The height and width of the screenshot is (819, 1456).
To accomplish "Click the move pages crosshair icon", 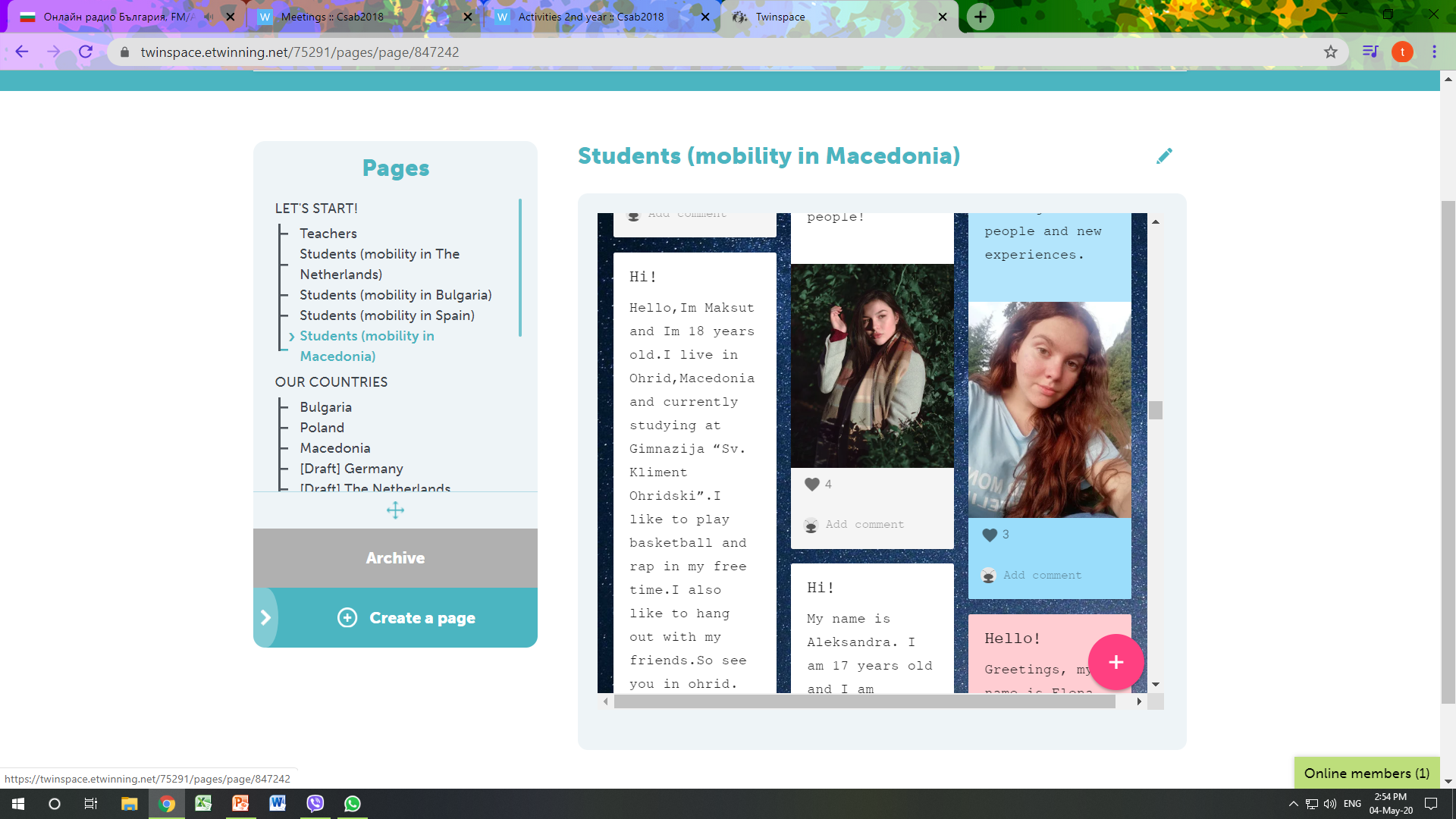I will point(395,510).
